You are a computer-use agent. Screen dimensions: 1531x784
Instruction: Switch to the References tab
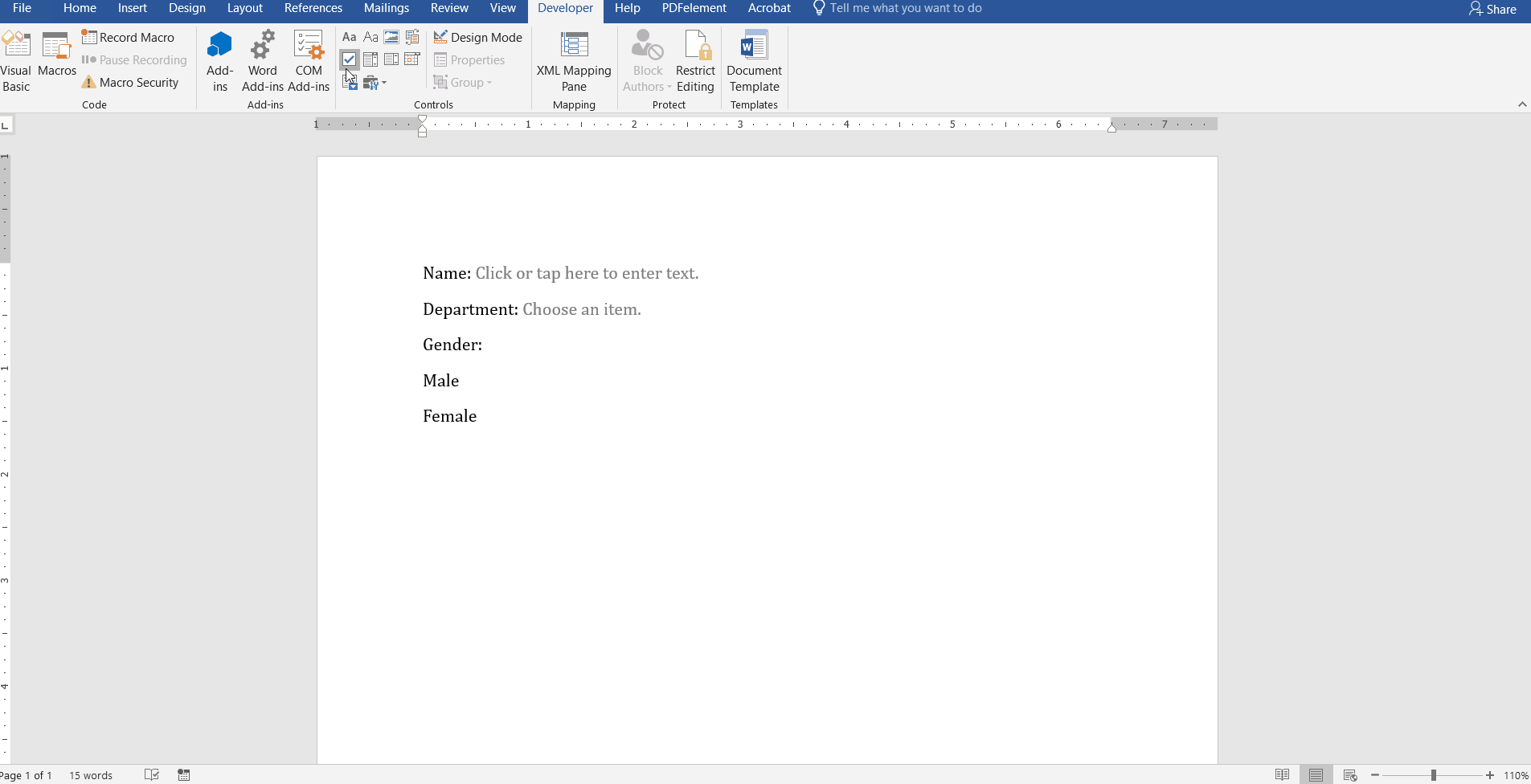click(313, 8)
